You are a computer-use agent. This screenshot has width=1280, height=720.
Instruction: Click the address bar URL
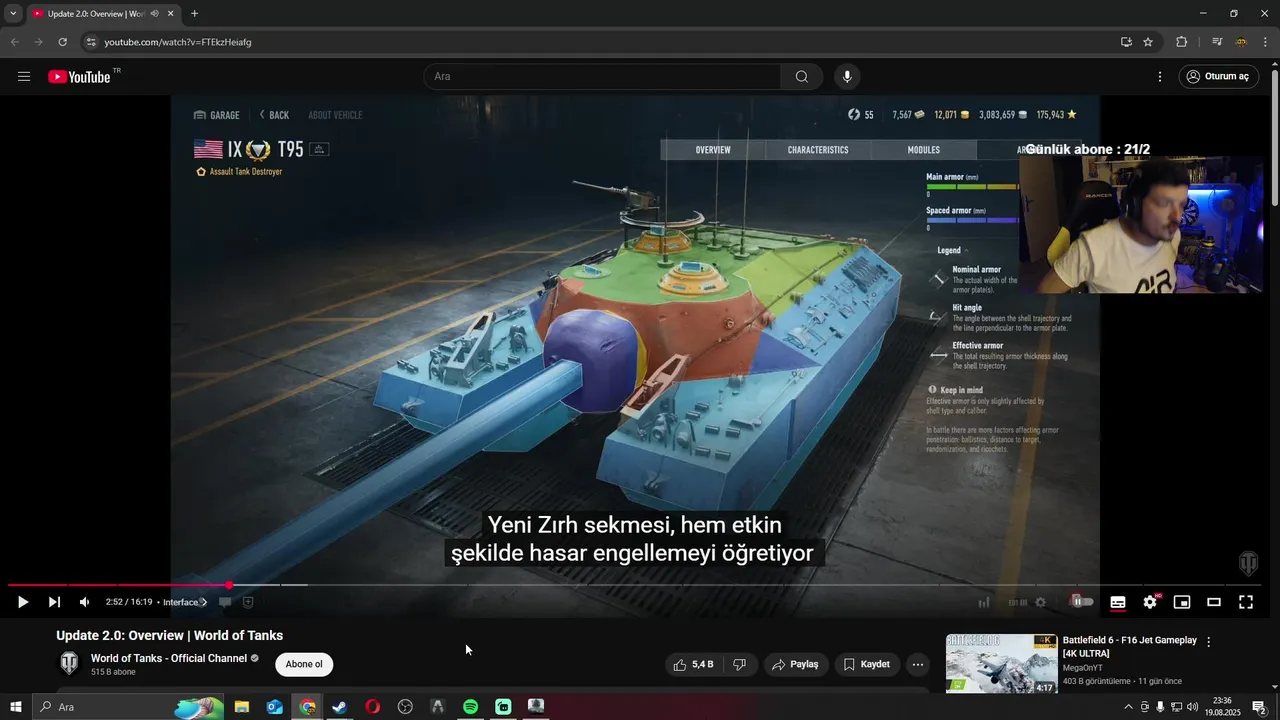pyautogui.click(x=178, y=42)
